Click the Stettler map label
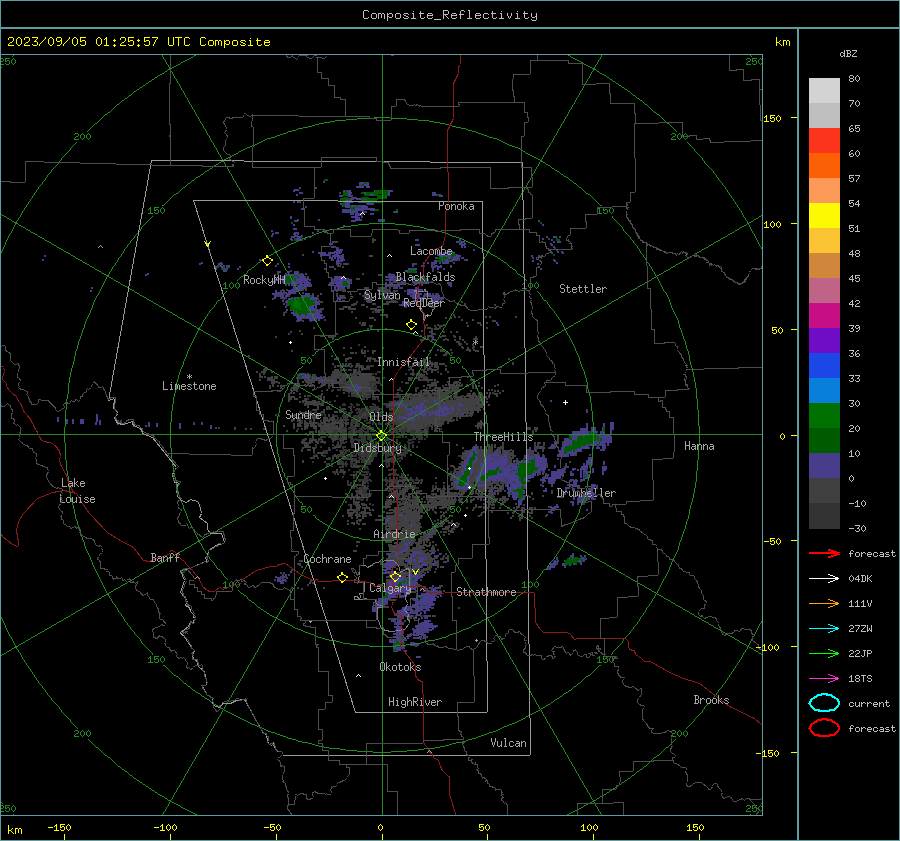 pyautogui.click(x=583, y=289)
